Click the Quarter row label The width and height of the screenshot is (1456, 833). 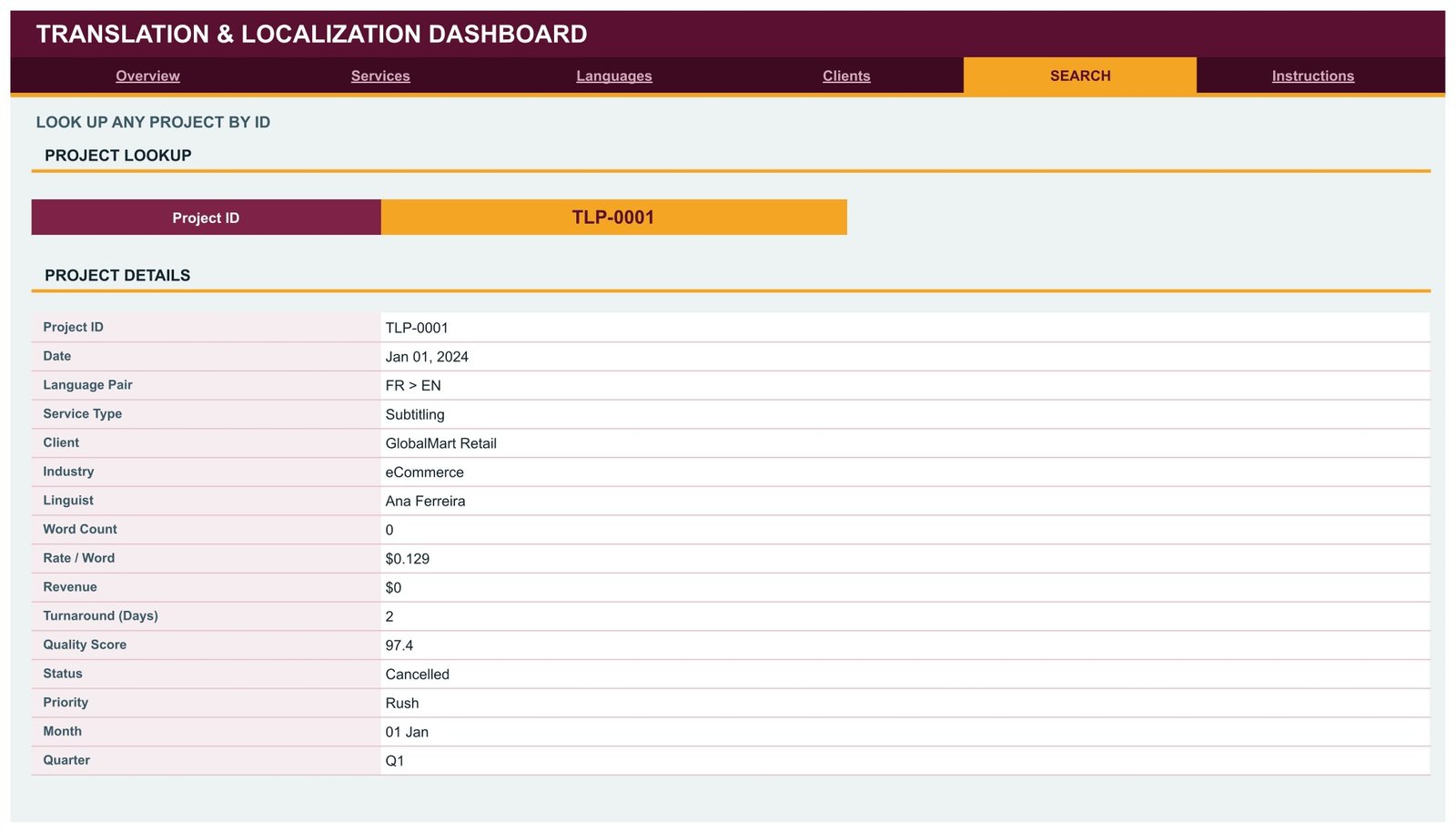(x=66, y=760)
